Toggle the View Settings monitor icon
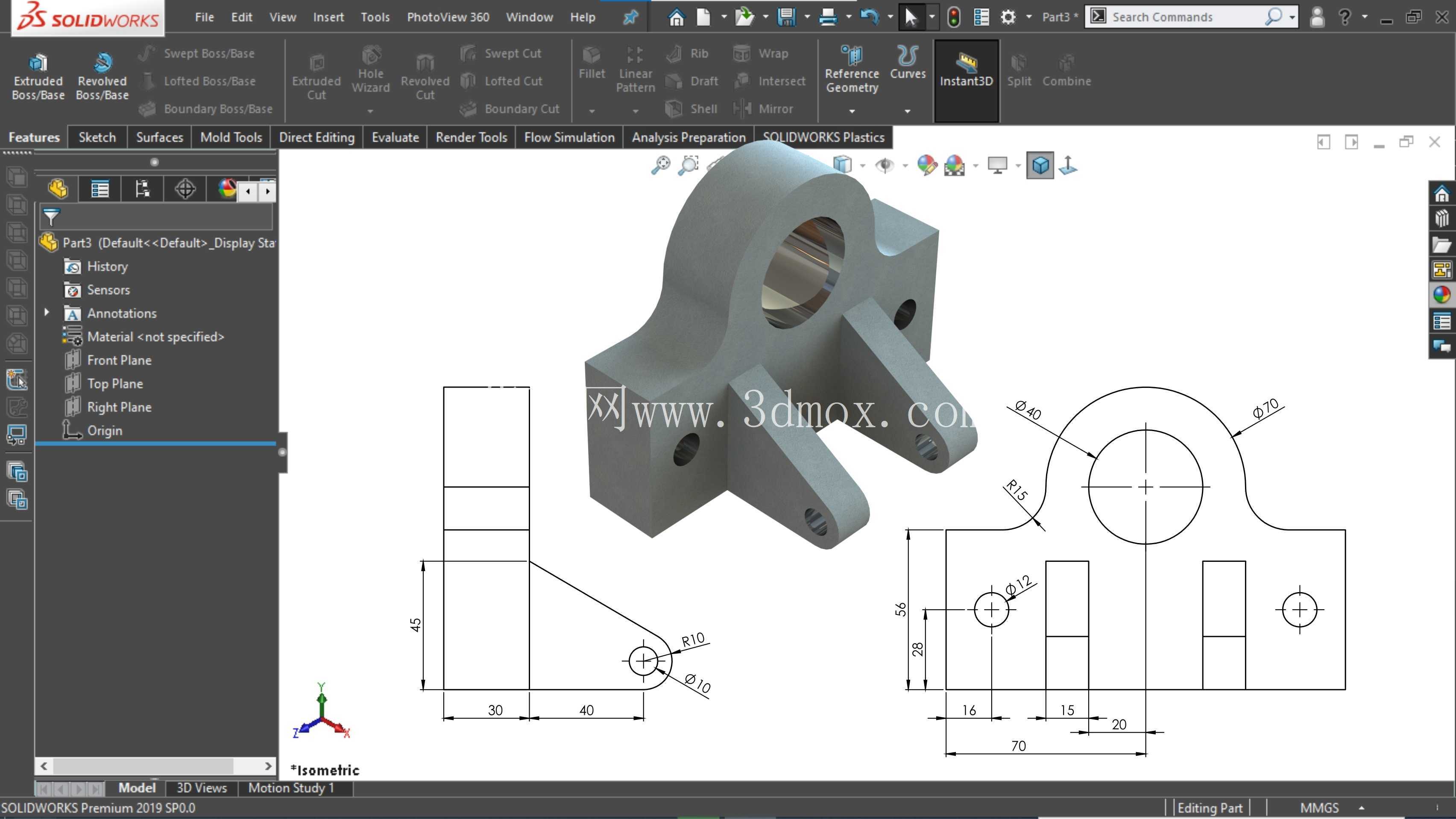 tap(997, 165)
